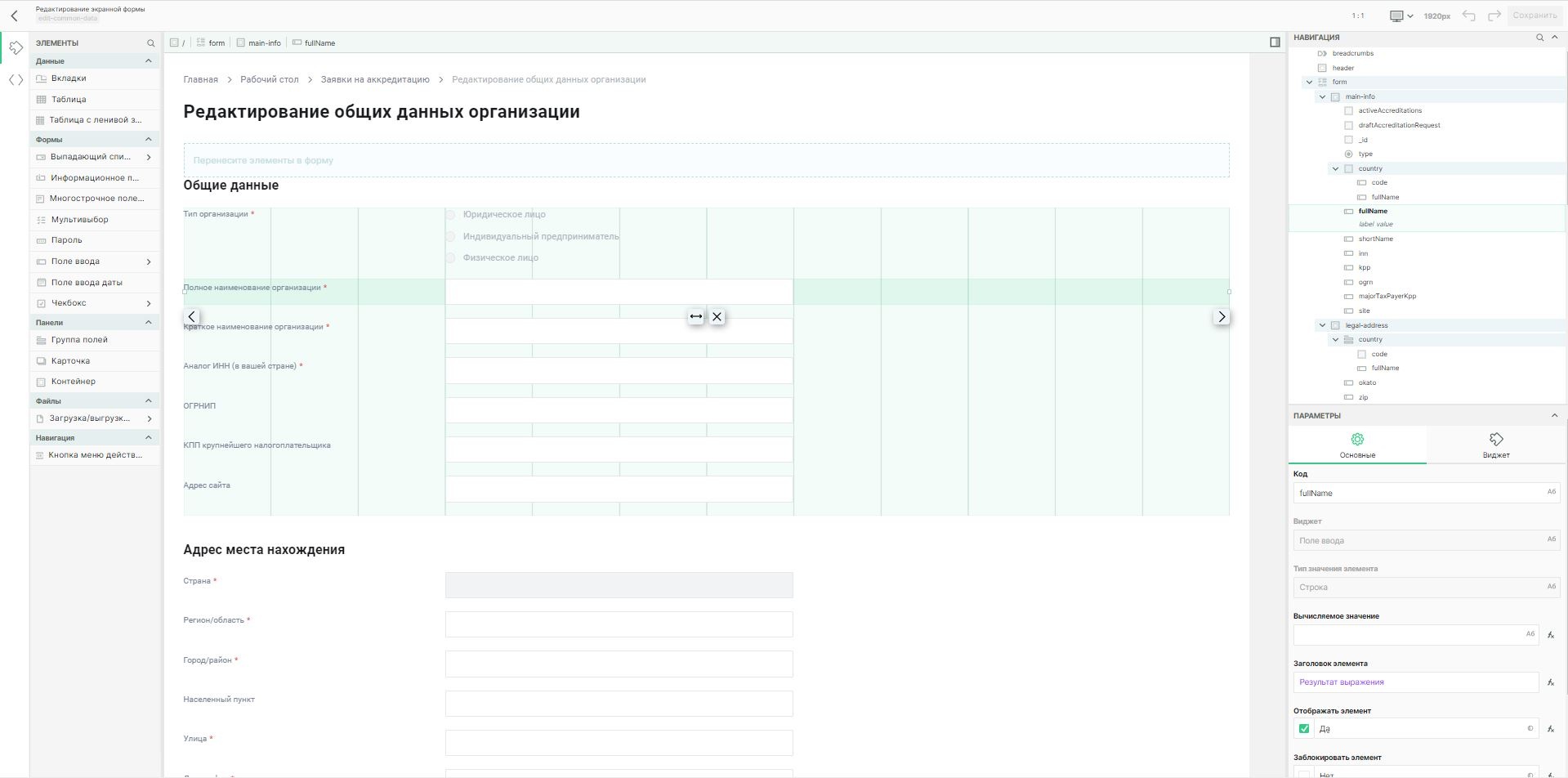The height and width of the screenshot is (778, 1568).
Task: Click Сохранить button
Action: click(1534, 16)
